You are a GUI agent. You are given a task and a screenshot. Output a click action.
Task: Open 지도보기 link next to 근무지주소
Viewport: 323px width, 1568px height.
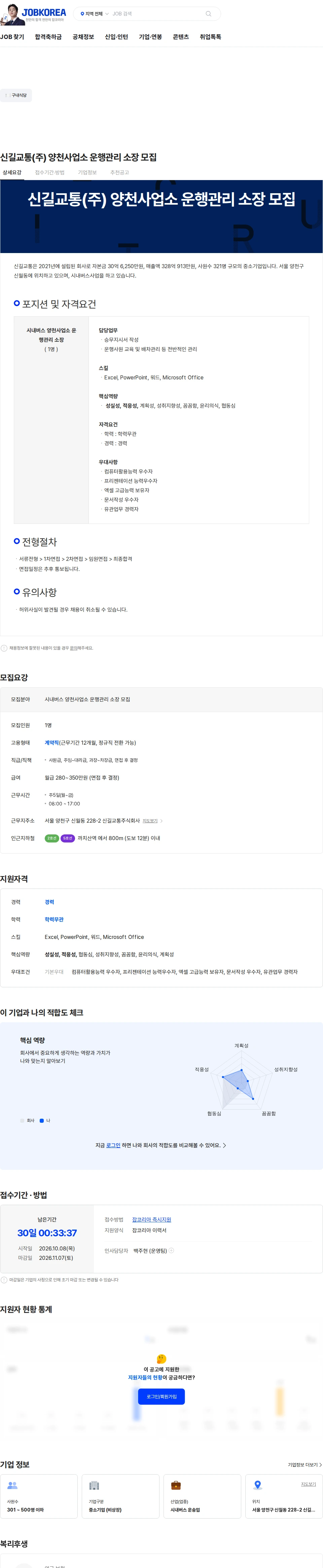pos(150,821)
